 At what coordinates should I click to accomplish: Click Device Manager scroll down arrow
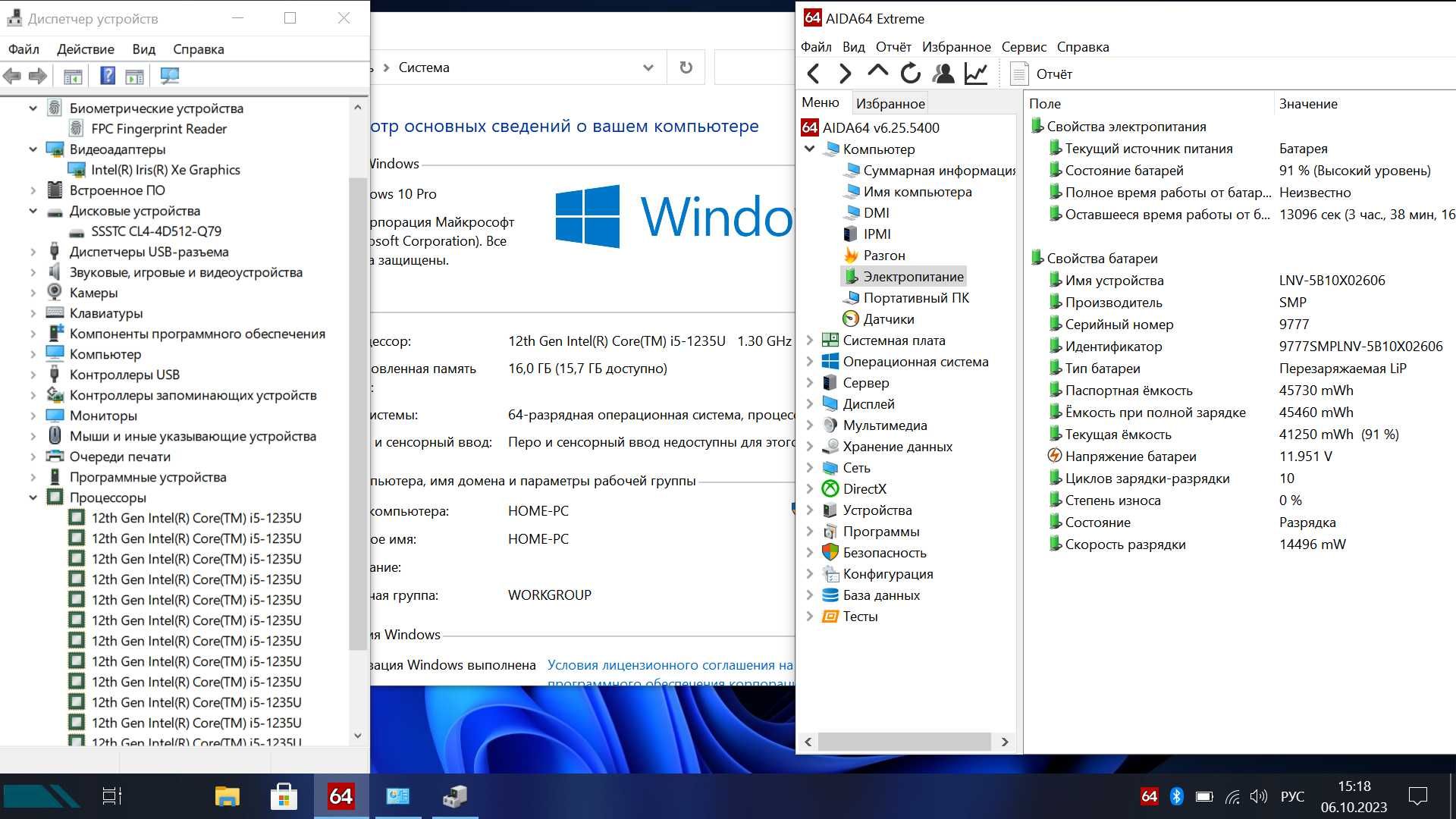(x=358, y=736)
